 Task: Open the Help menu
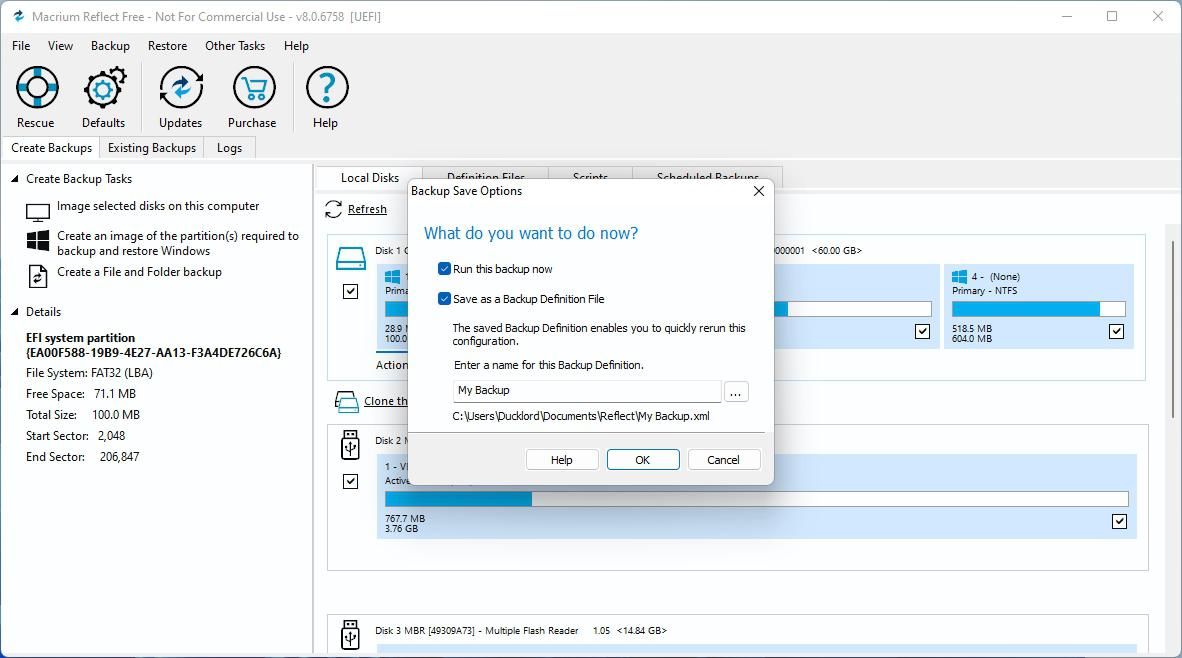(x=296, y=46)
